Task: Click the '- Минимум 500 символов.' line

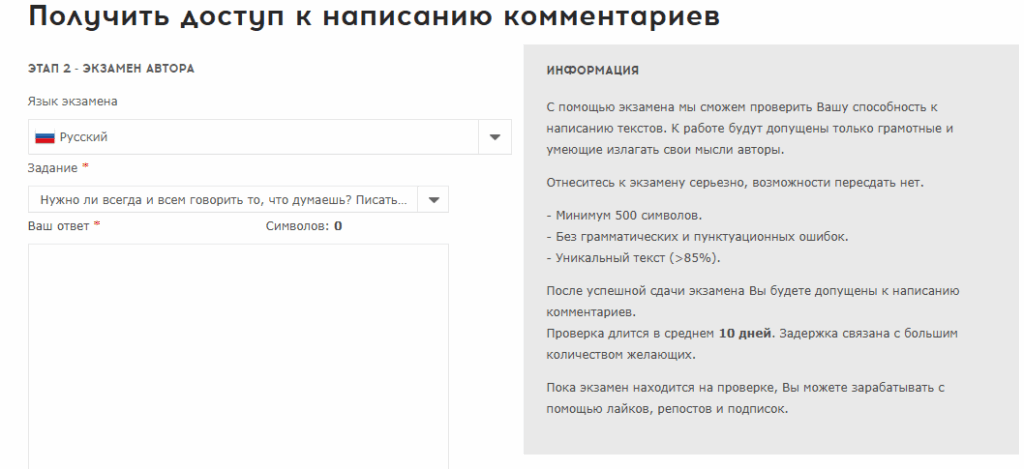Action: pos(624,216)
